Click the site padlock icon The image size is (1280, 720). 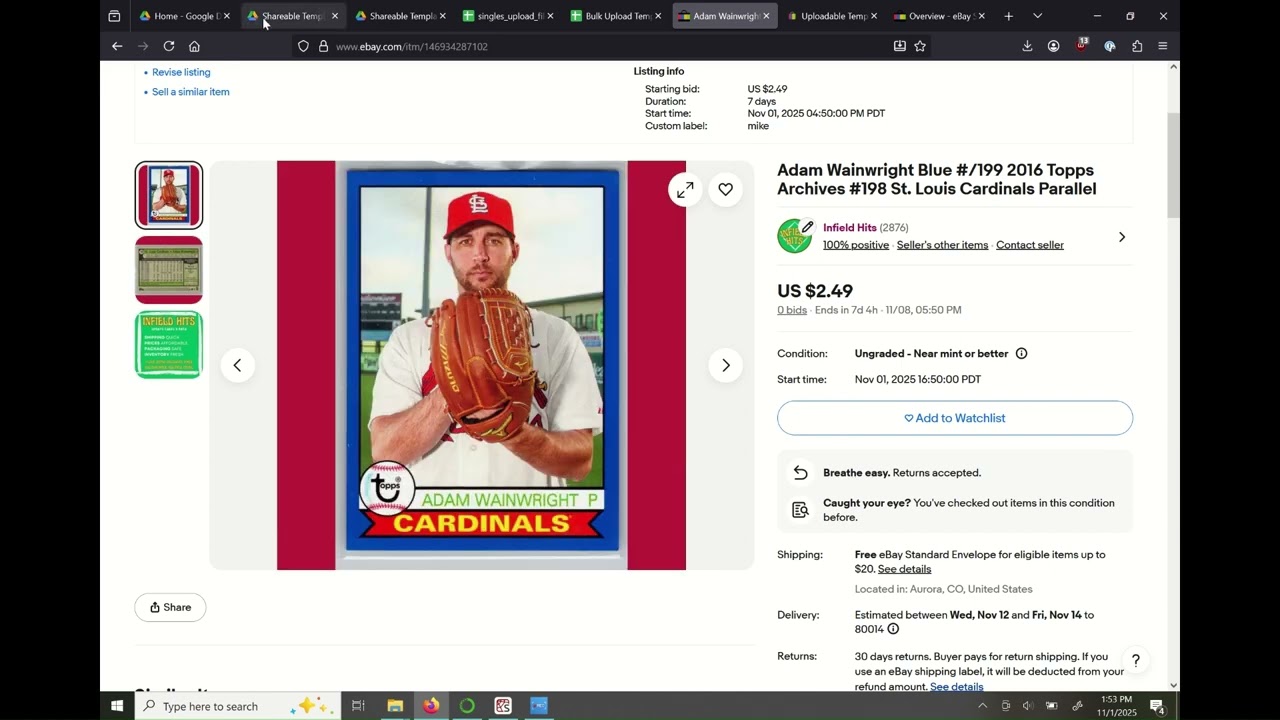(323, 46)
